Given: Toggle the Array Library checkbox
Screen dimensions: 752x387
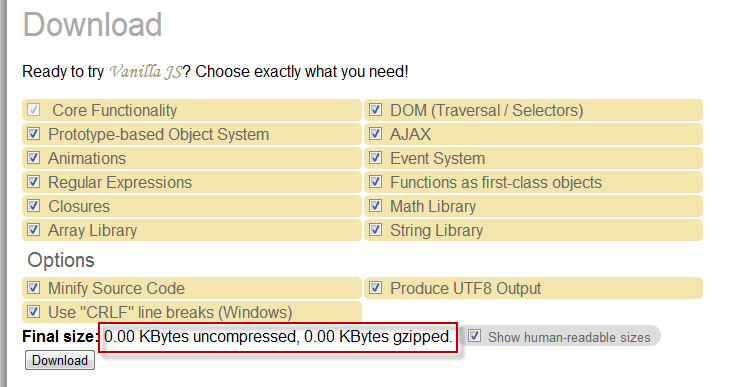Looking at the screenshot, I should click(33, 229).
